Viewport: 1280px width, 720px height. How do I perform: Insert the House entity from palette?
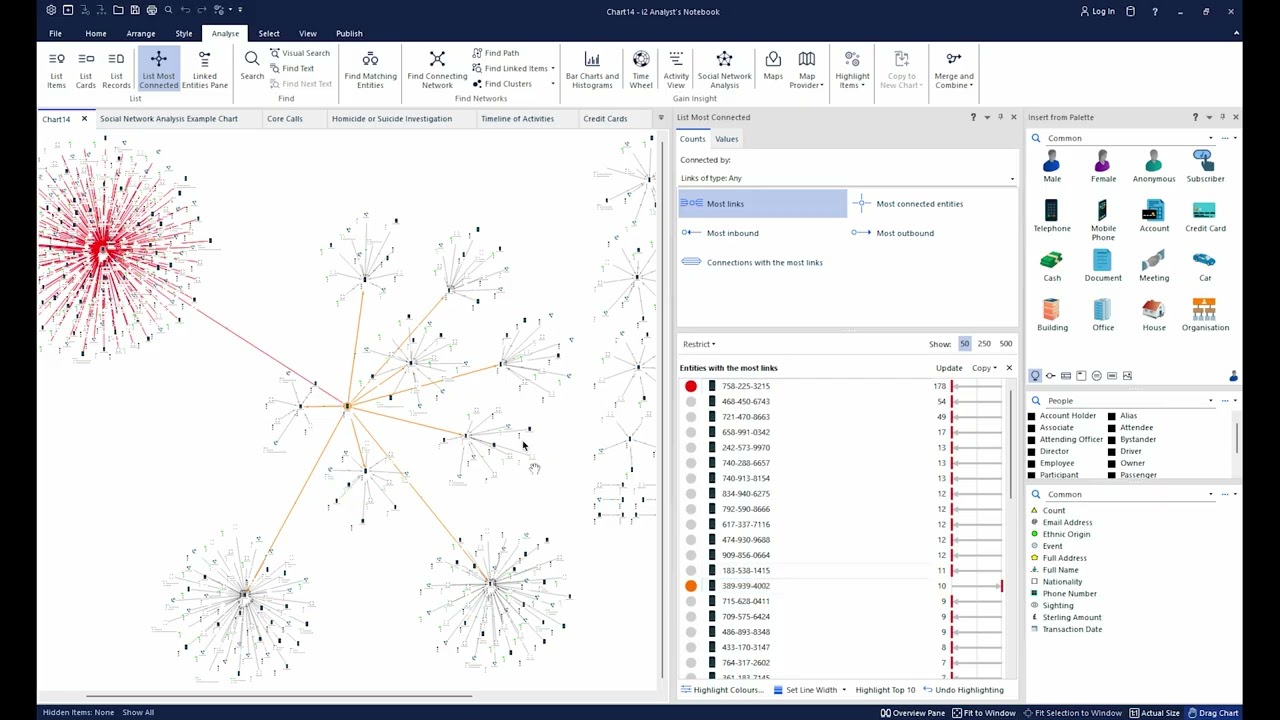point(1154,315)
